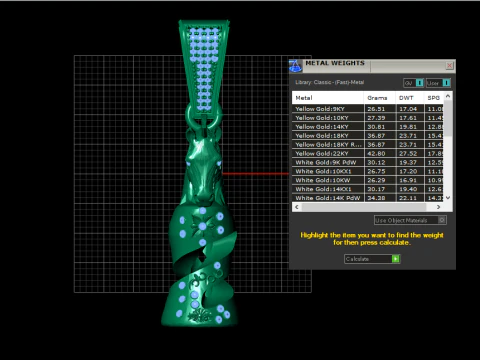Click the table's scroll up arrow
This screenshot has width=480, height=360.
pos(448,96)
